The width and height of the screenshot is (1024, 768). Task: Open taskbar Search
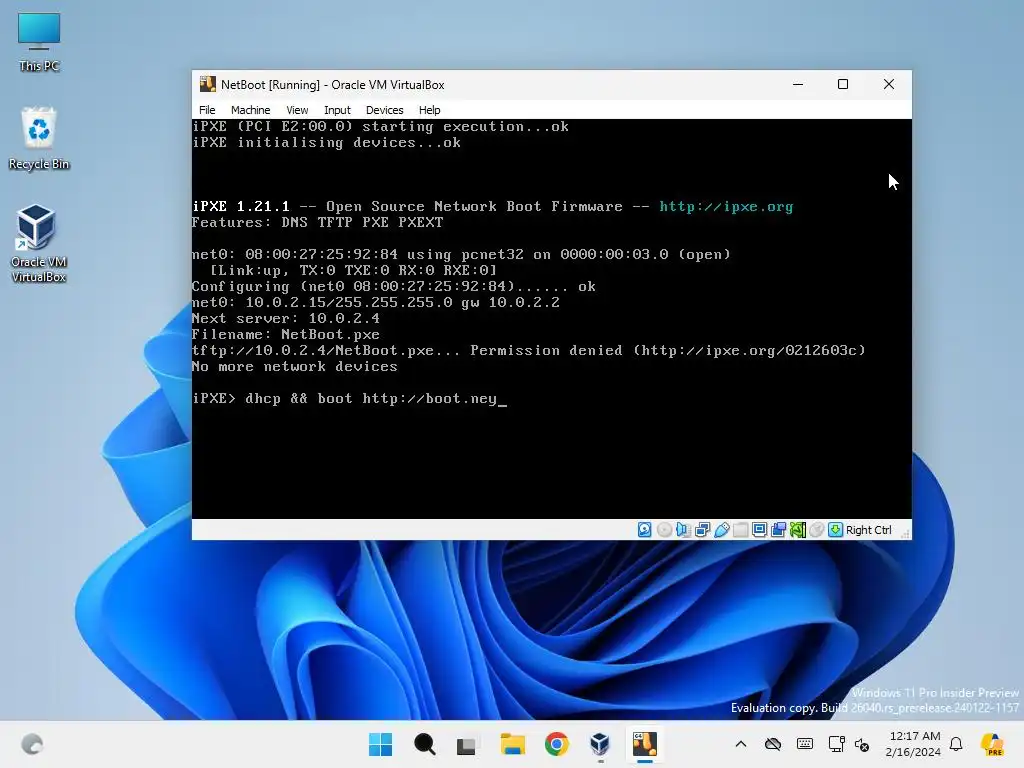424,744
